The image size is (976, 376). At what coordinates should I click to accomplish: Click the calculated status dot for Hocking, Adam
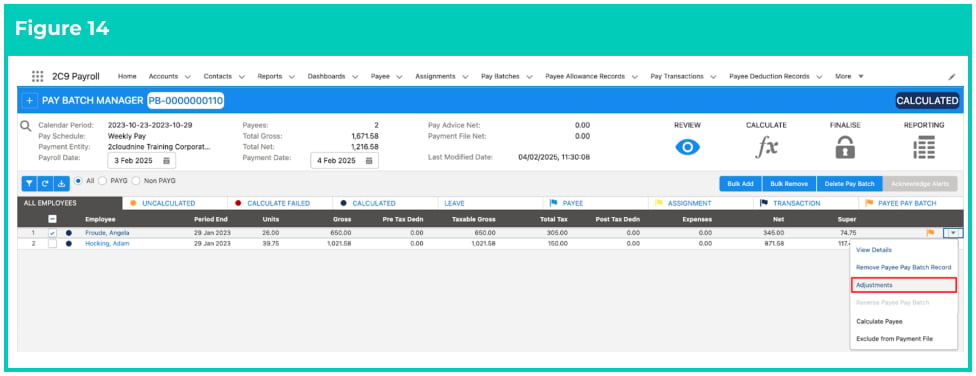[x=68, y=243]
